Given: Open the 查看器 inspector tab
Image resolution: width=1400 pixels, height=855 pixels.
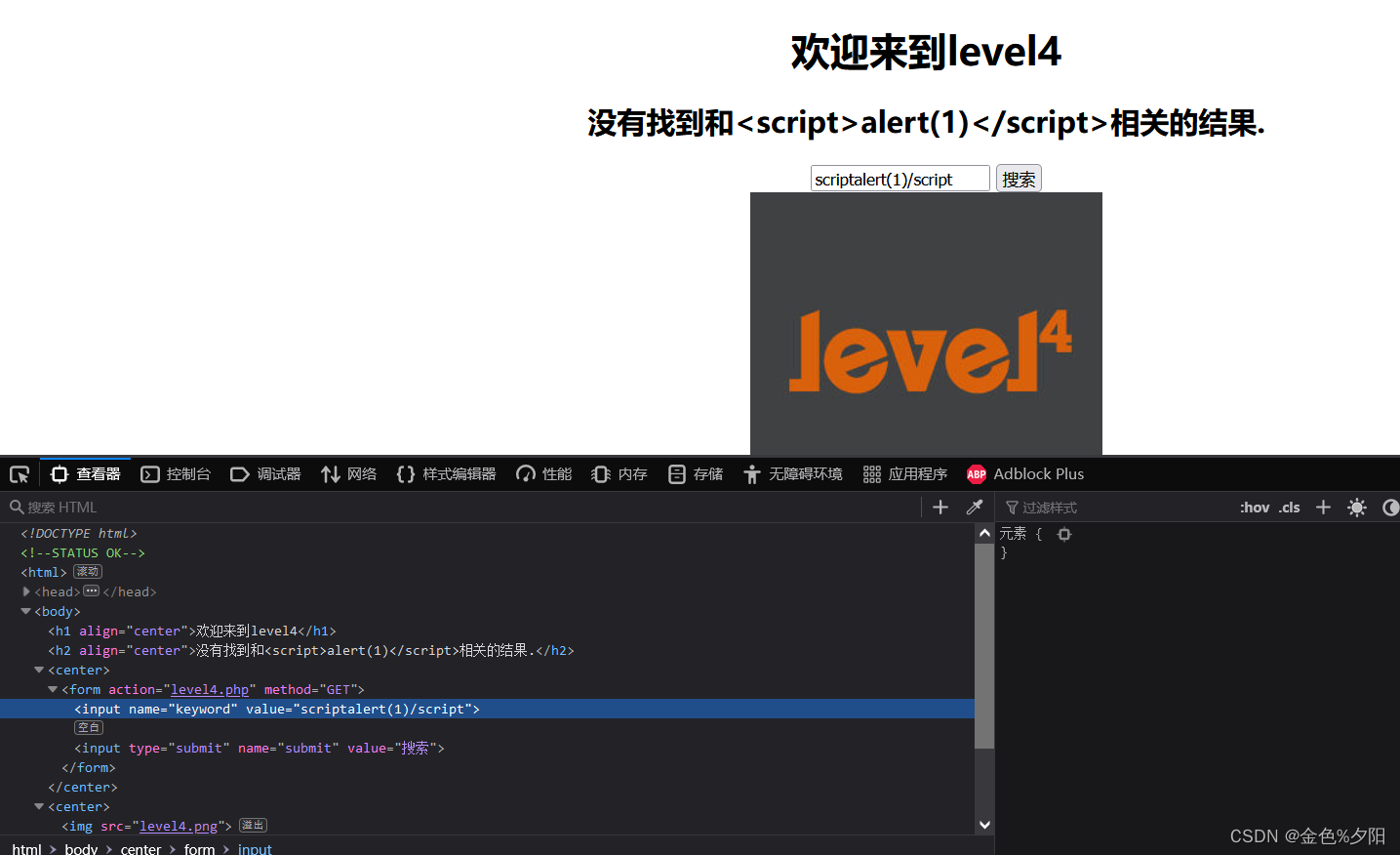Looking at the screenshot, I should point(86,474).
